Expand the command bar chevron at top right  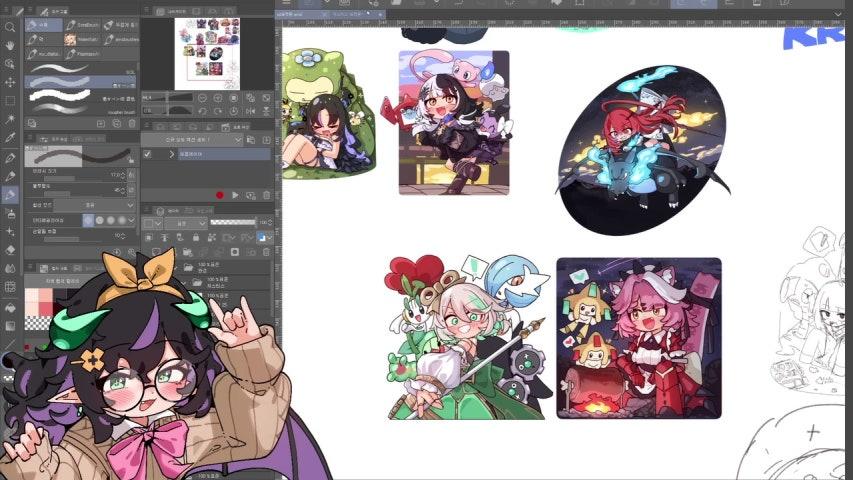point(839,15)
